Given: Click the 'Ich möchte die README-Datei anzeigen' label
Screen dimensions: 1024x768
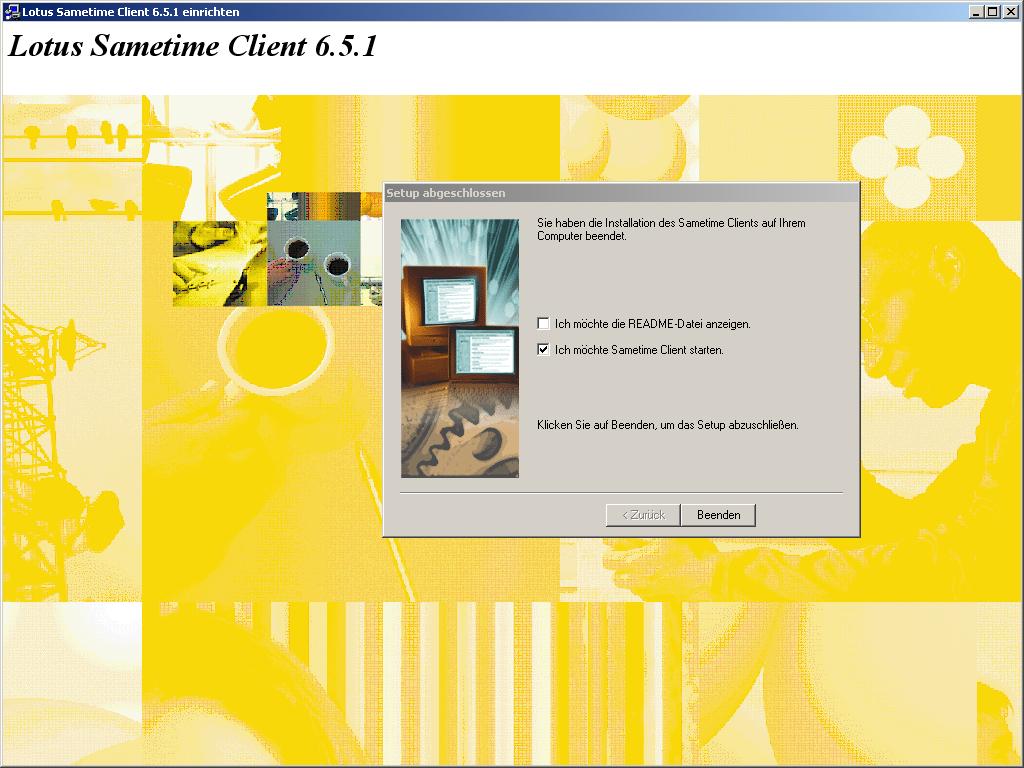Looking at the screenshot, I should click(652, 324).
